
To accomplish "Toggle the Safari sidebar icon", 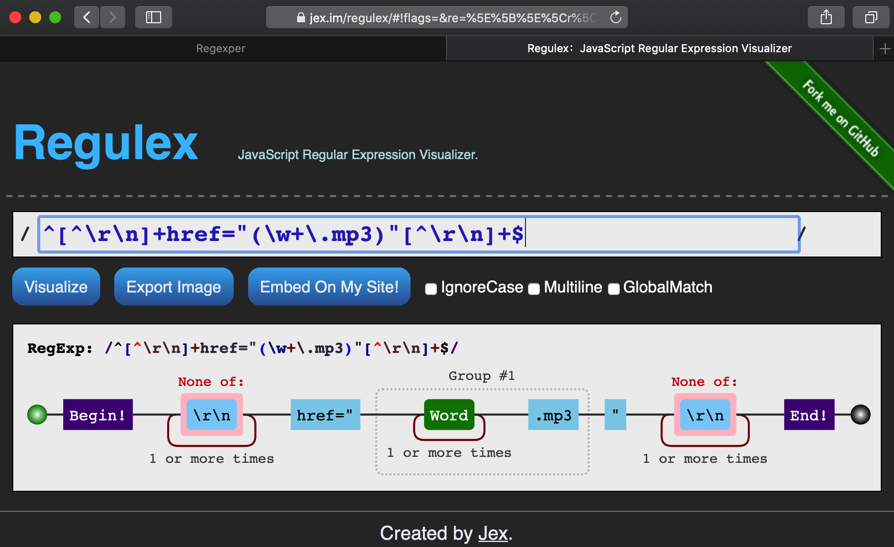I will (153, 17).
